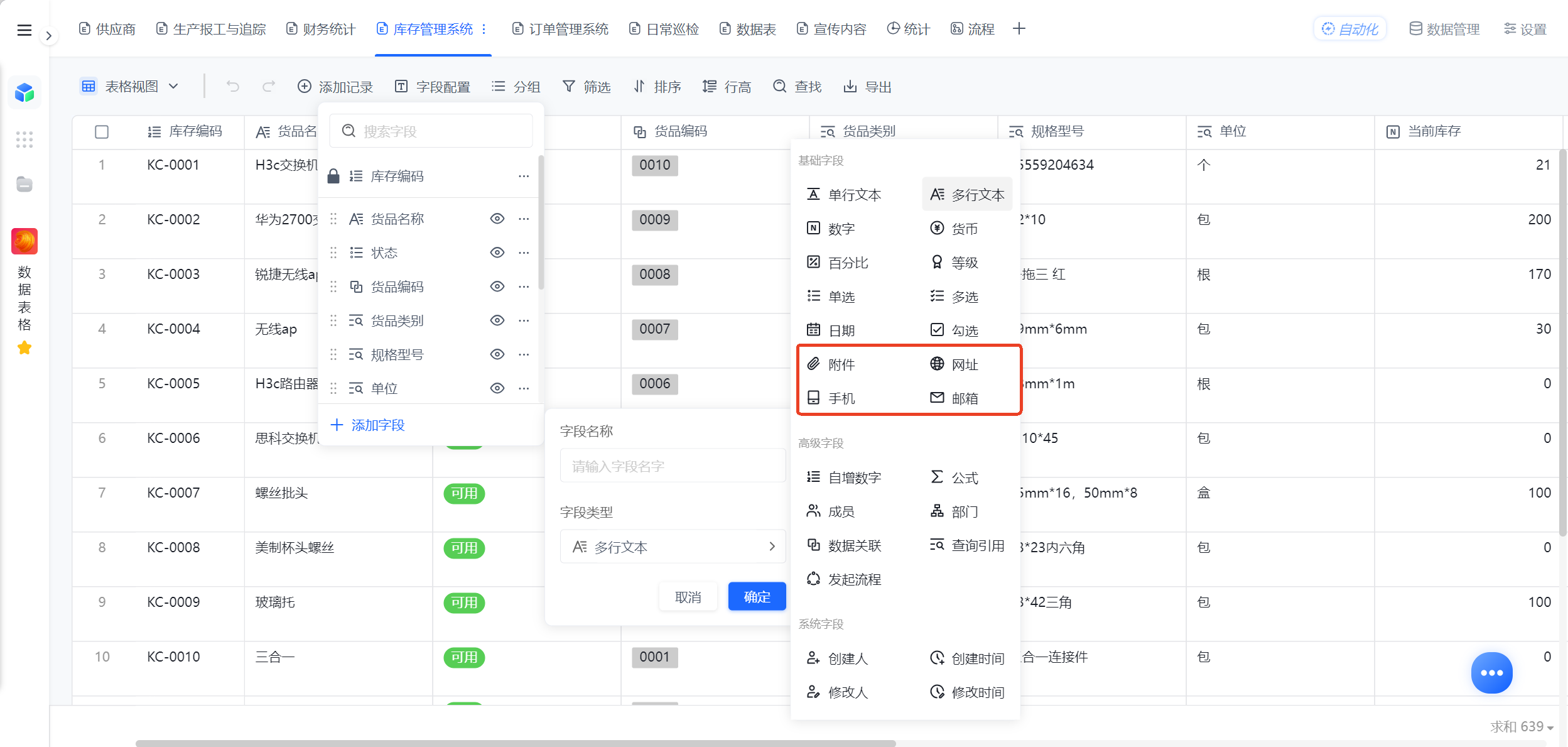Image resolution: width=1568 pixels, height=747 pixels.
Task: Switch to 供应商 tab
Action: [107, 29]
